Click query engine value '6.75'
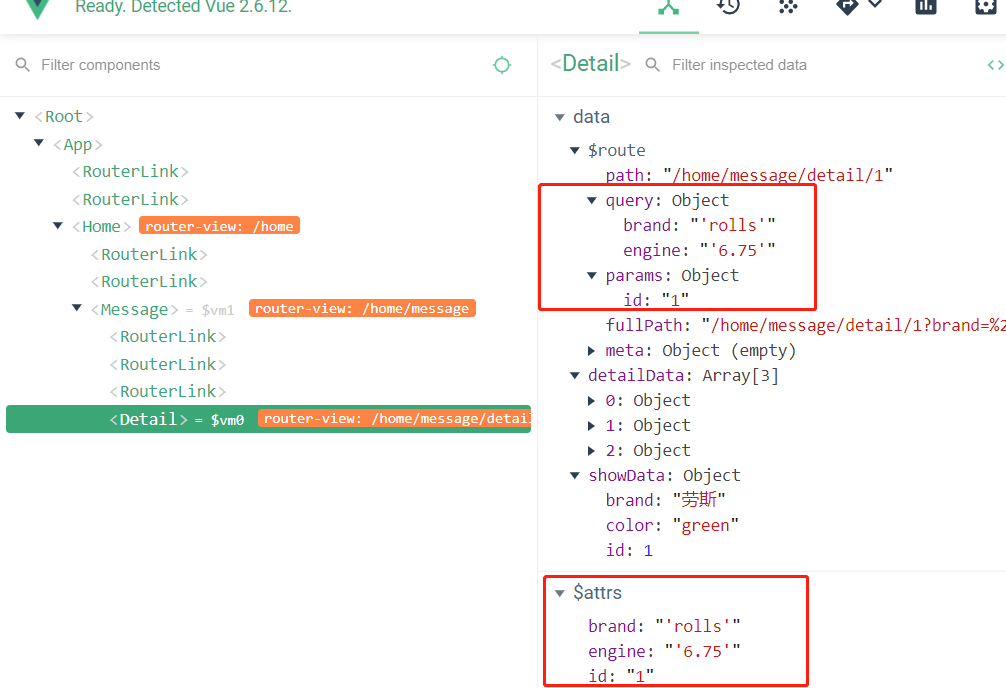 [x=737, y=250]
